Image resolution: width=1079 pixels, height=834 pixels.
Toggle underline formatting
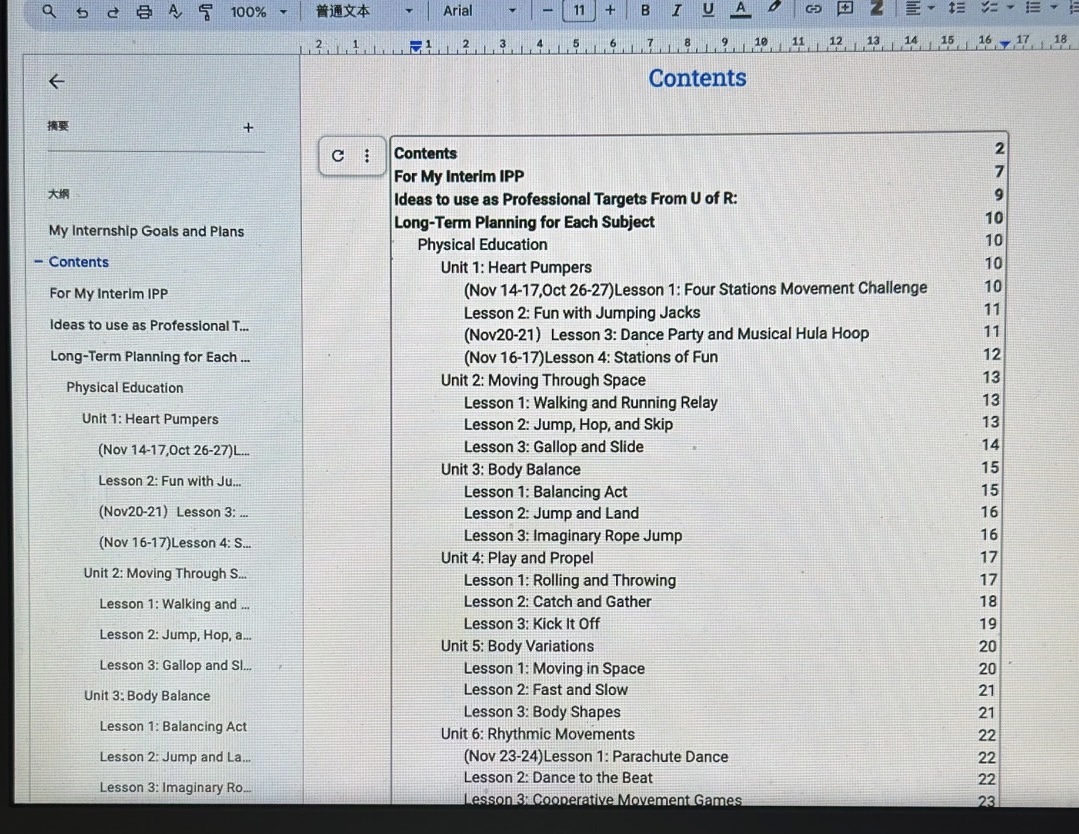click(x=708, y=10)
